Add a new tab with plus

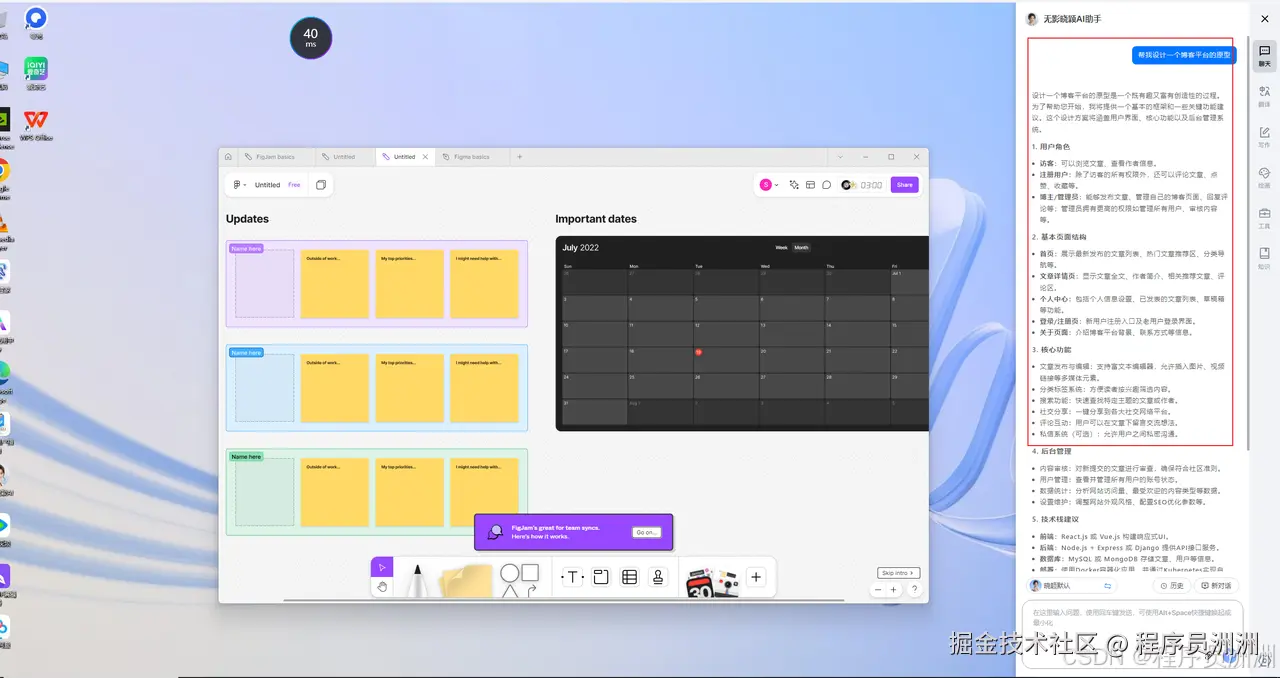click(519, 157)
